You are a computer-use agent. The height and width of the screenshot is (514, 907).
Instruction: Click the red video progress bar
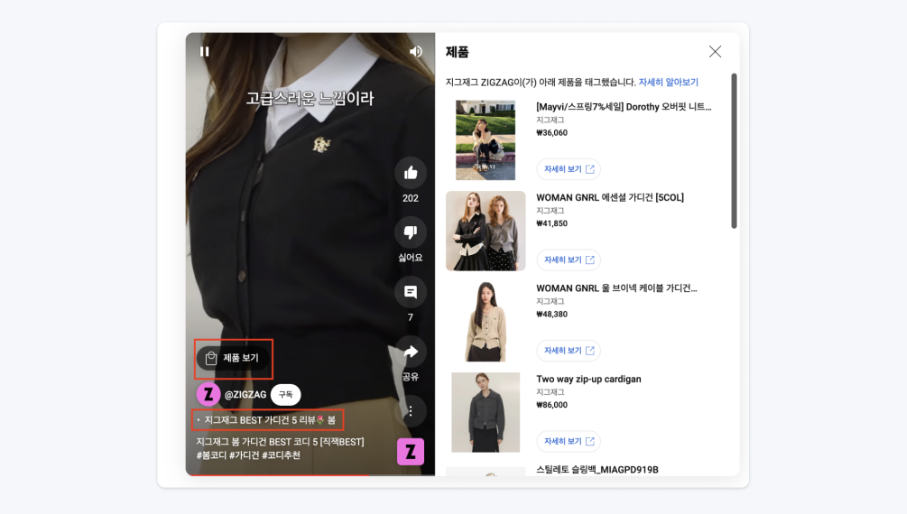[278, 475]
